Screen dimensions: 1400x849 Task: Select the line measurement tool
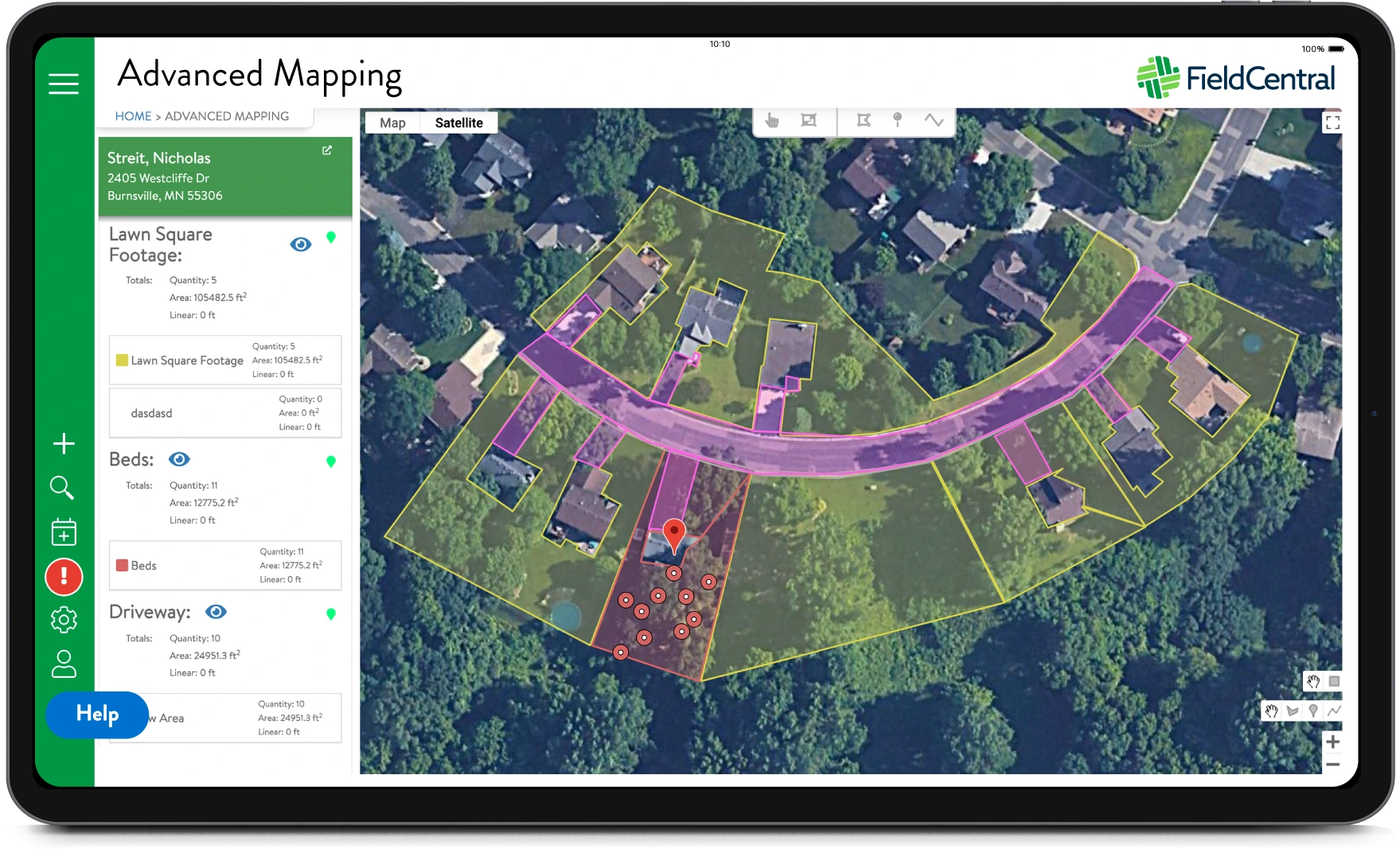tap(936, 121)
